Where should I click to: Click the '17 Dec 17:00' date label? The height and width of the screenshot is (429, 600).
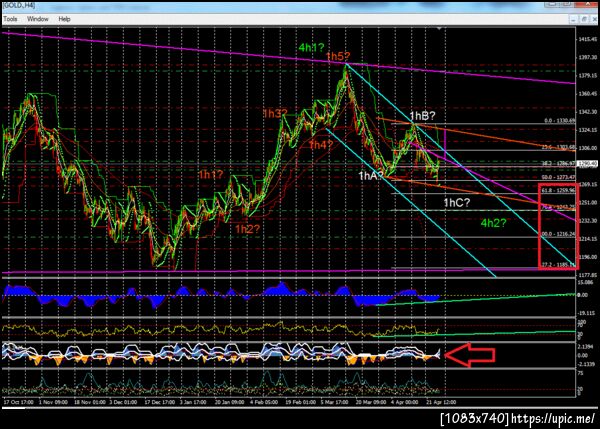point(160,402)
